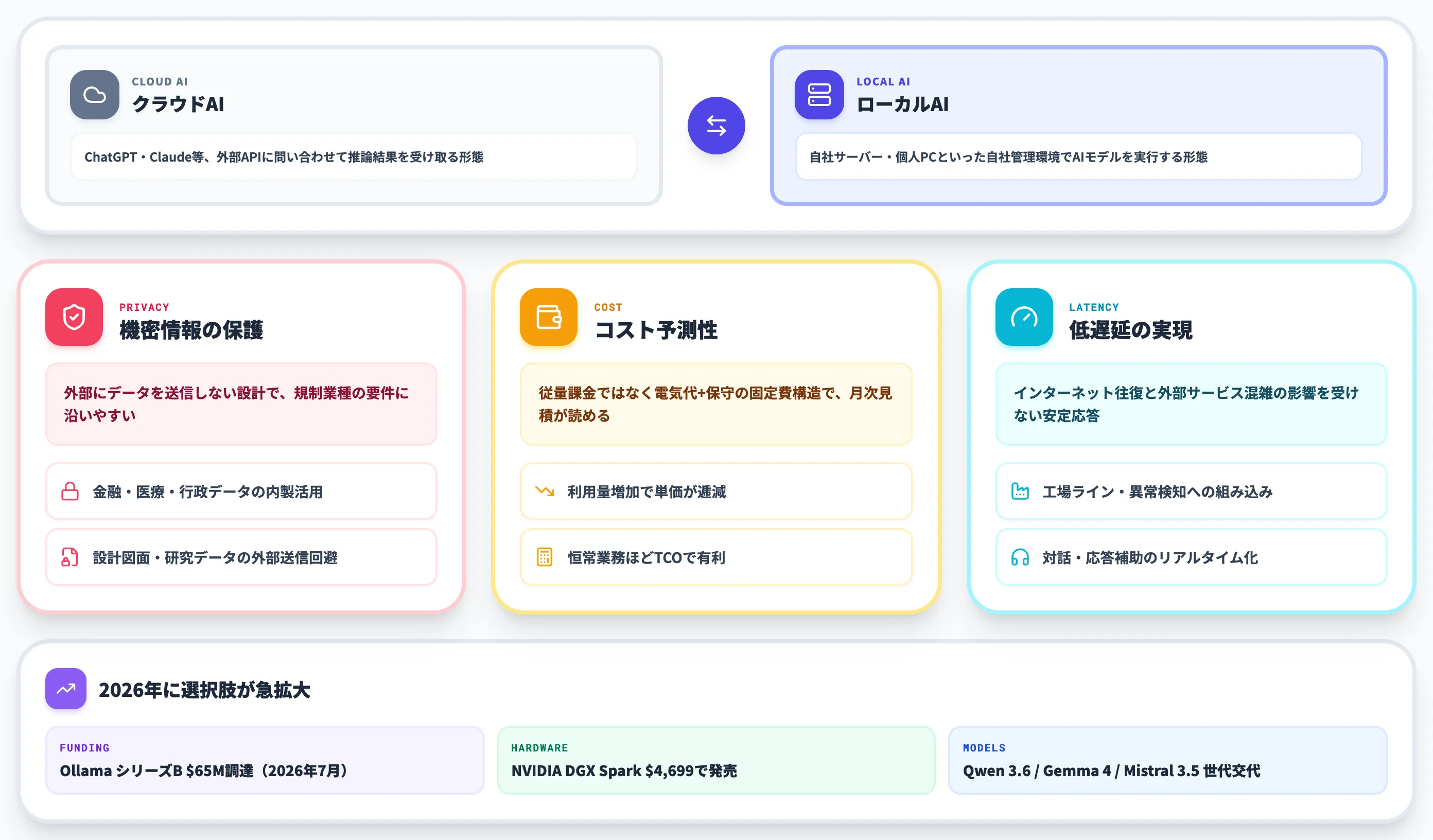Click the コスト予測性 heading
Image resolution: width=1433 pixels, height=840 pixels.
pyautogui.click(x=656, y=330)
